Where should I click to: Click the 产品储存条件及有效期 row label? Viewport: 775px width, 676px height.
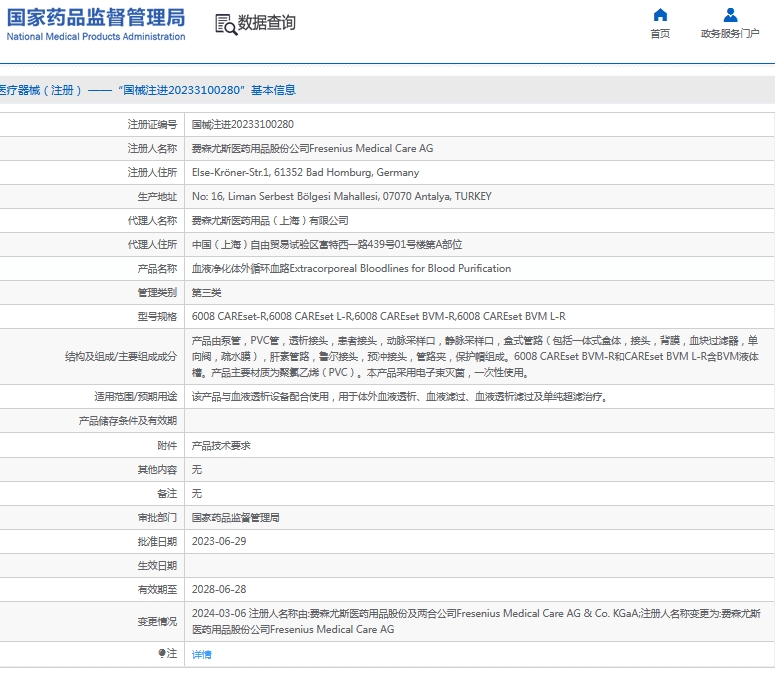click(x=128, y=421)
